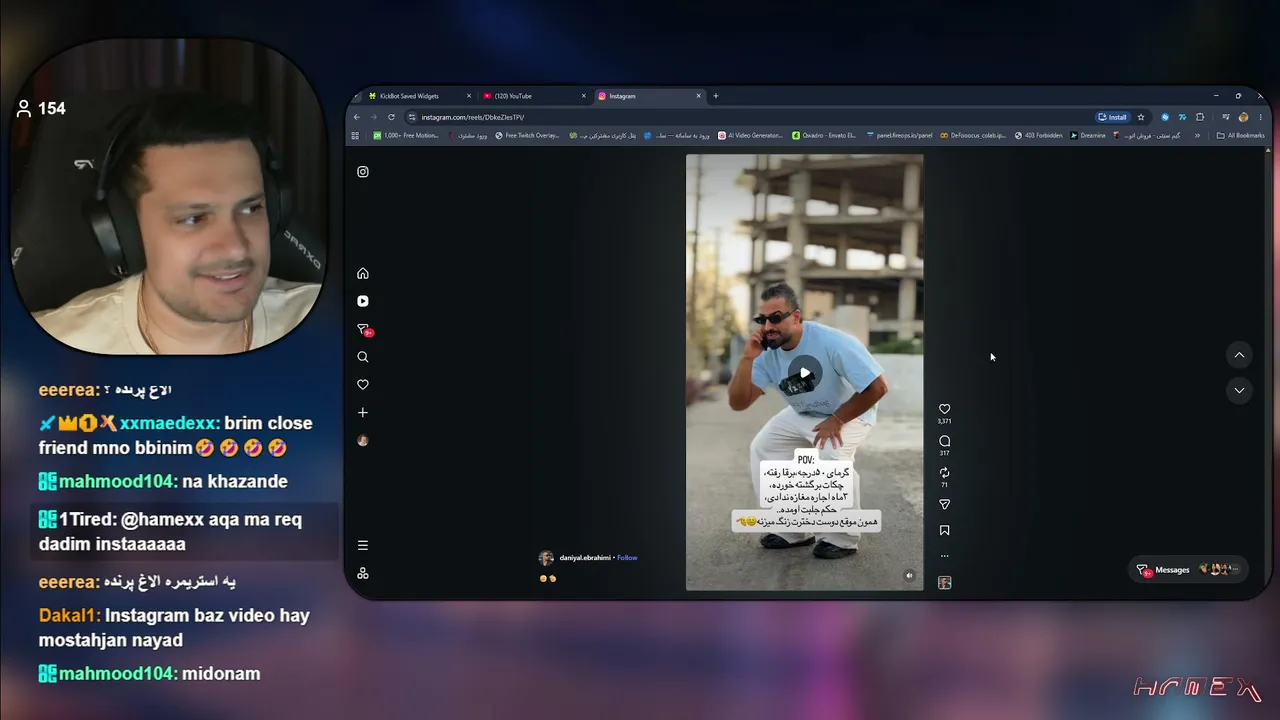Open the Chrome profile avatar
Image resolution: width=1280 pixels, height=720 pixels.
[x=1244, y=117]
